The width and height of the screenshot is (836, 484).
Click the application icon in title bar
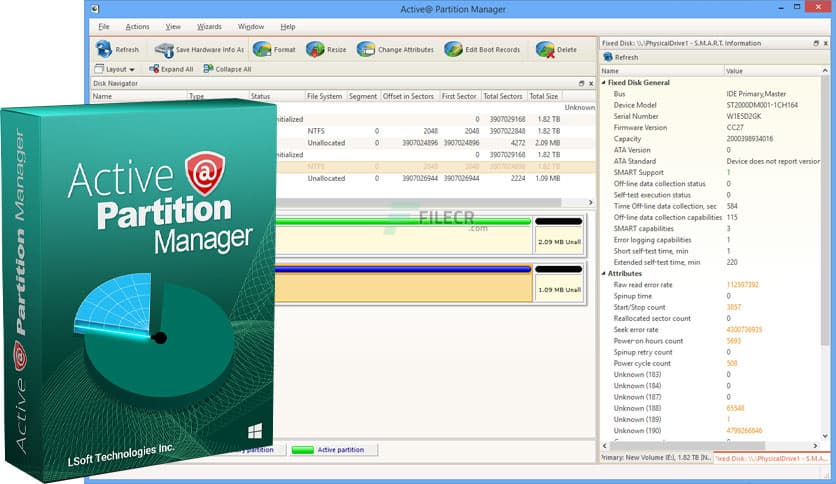click(x=95, y=9)
